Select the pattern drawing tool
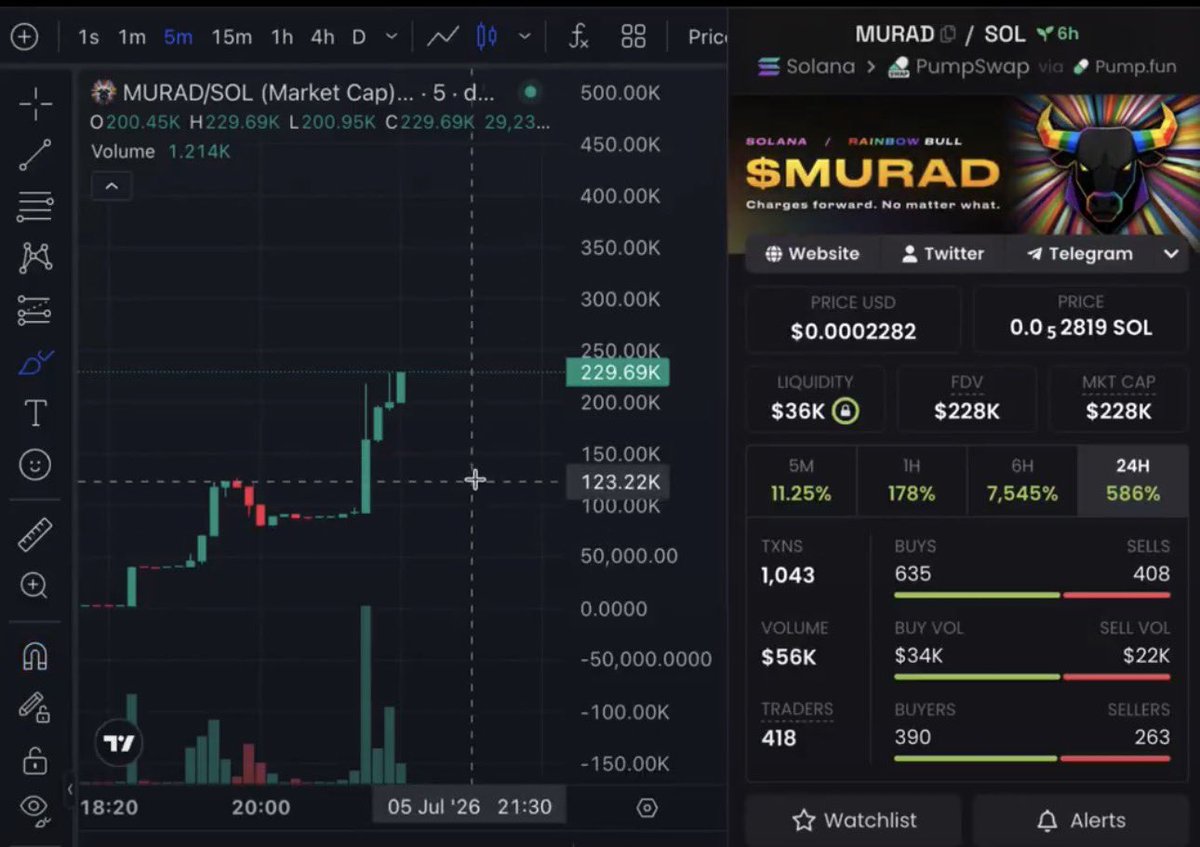The width and height of the screenshot is (1200, 847). pyautogui.click(x=35, y=258)
